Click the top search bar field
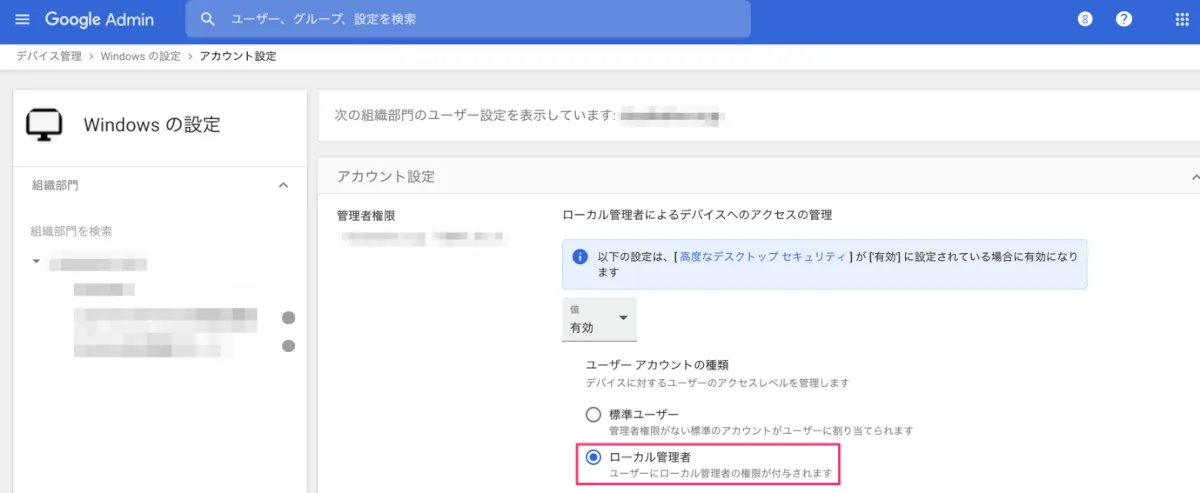 click(x=468, y=19)
